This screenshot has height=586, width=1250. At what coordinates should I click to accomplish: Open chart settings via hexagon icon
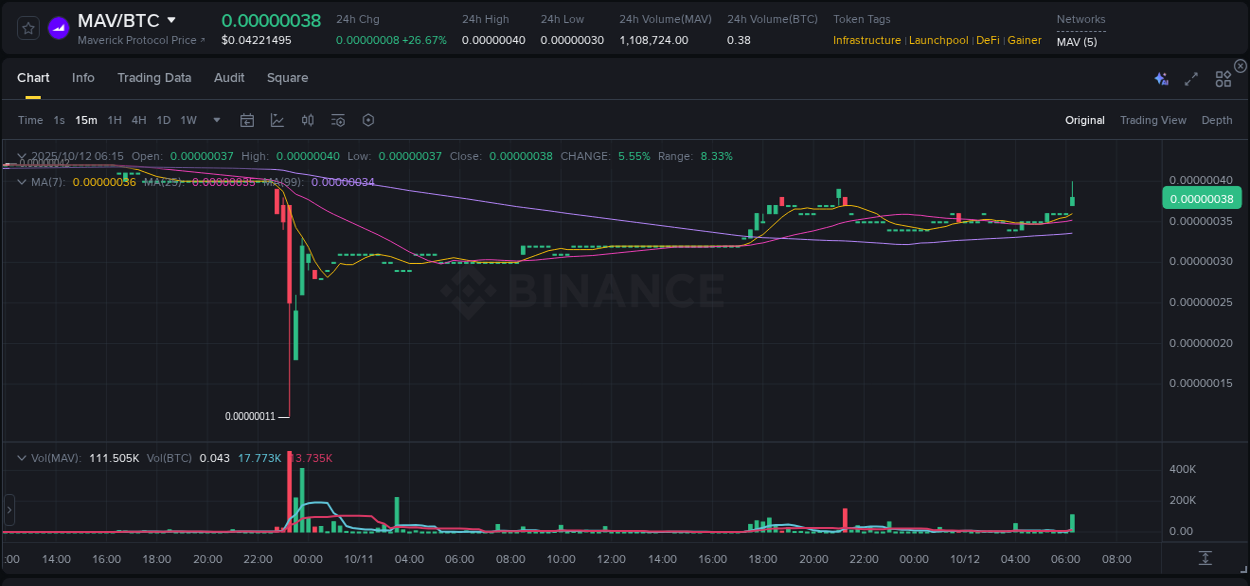coord(368,120)
